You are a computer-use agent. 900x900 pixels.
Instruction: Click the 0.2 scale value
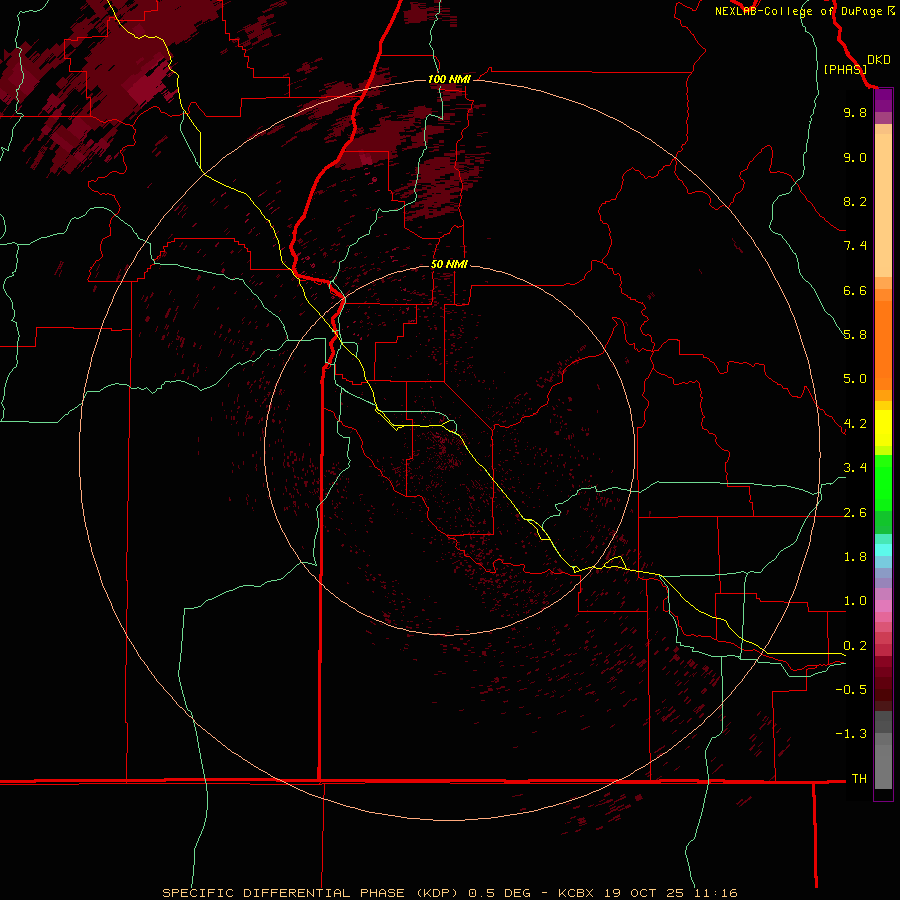(855, 646)
